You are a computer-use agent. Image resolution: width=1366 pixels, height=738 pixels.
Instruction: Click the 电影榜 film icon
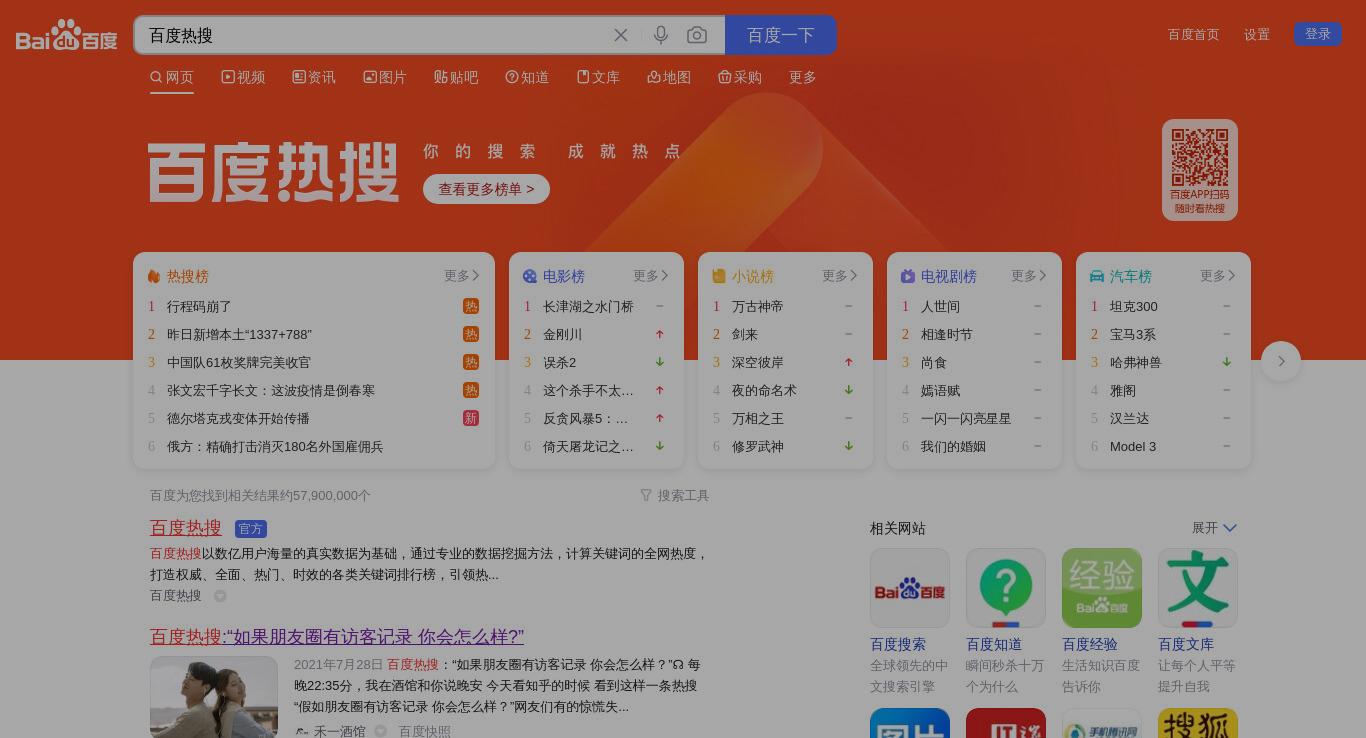(x=530, y=276)
